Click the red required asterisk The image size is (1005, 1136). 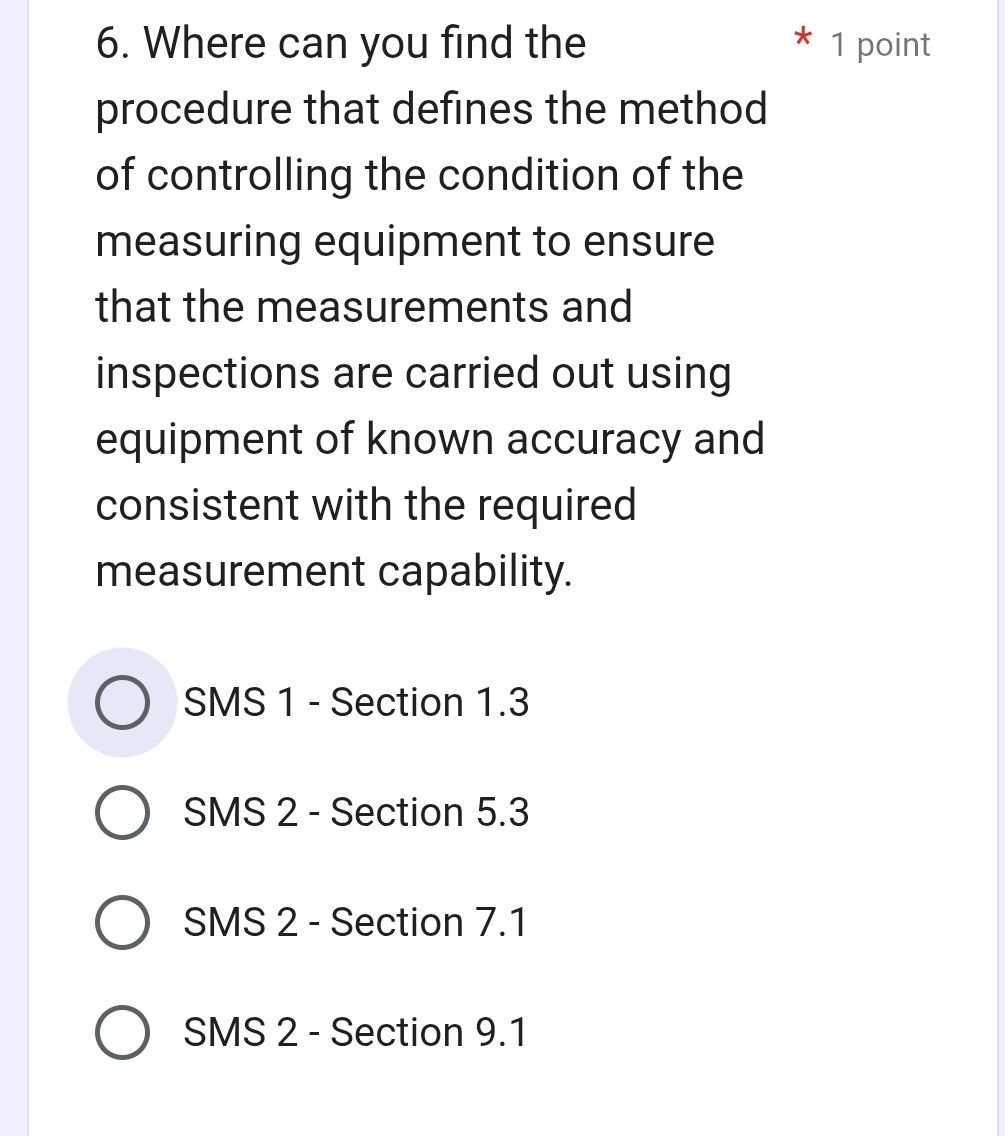pos(803,40)
